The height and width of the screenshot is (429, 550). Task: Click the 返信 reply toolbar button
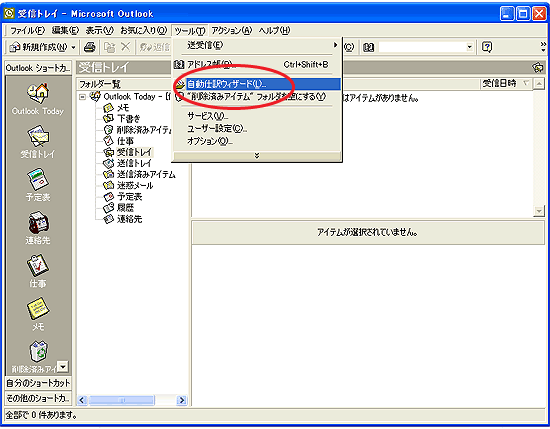[x=155, y=47]
